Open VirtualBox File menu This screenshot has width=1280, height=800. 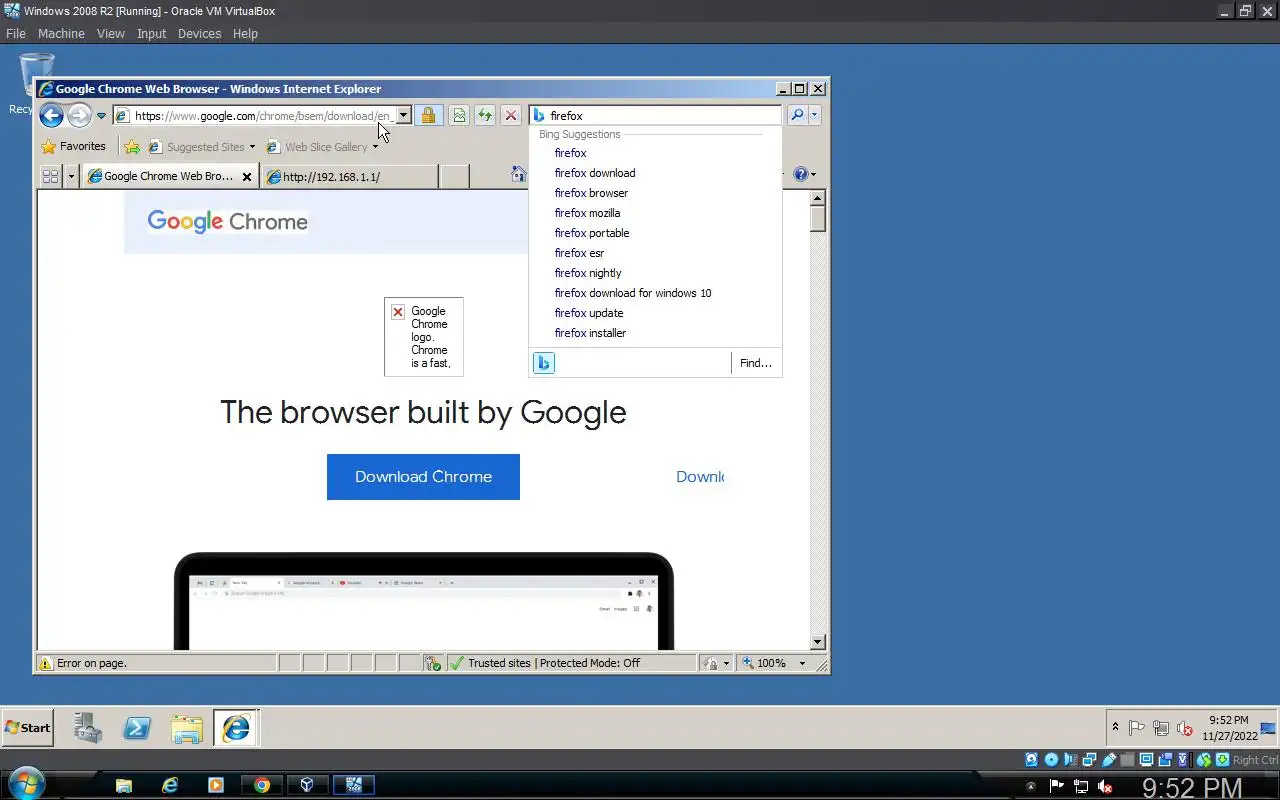16,33
